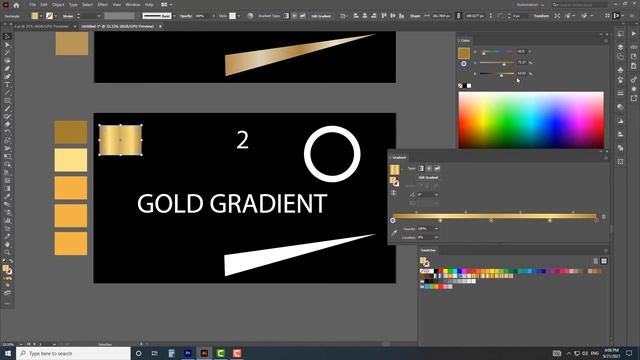The width and height of the screenshot is (640, 360).
Task: Click the Opacity label in the control bar
Action: point(186,16)
